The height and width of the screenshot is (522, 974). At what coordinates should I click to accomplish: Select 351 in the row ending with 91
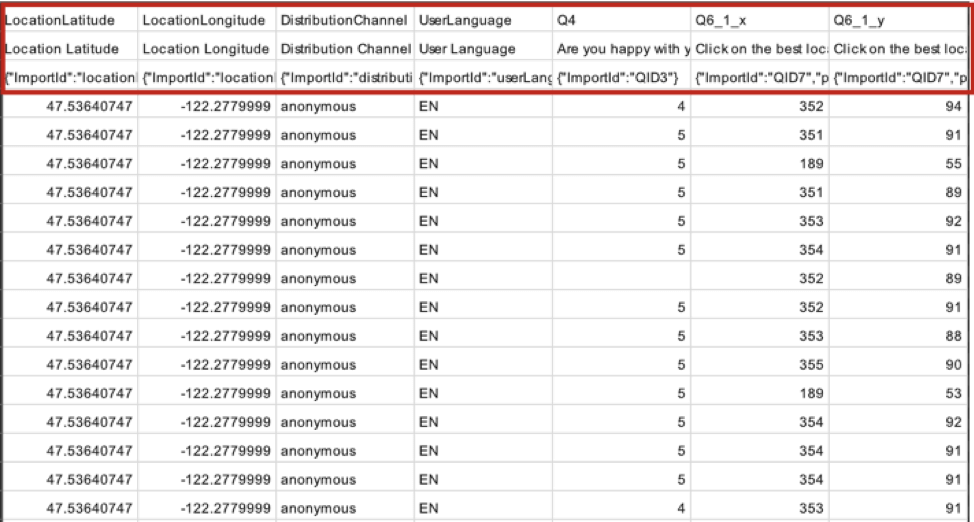(x=760, y=135)
